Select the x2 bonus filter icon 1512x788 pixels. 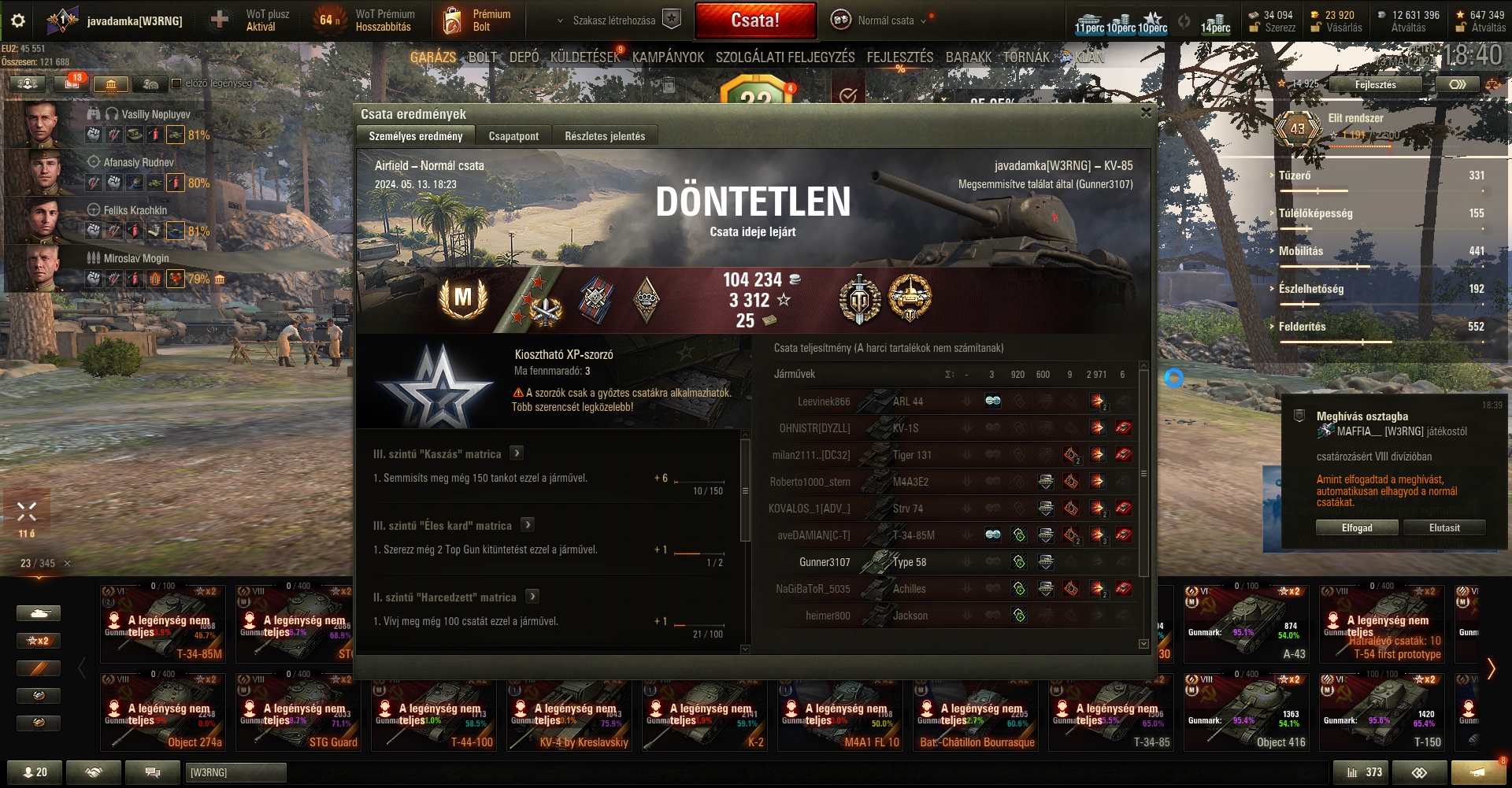38,641
